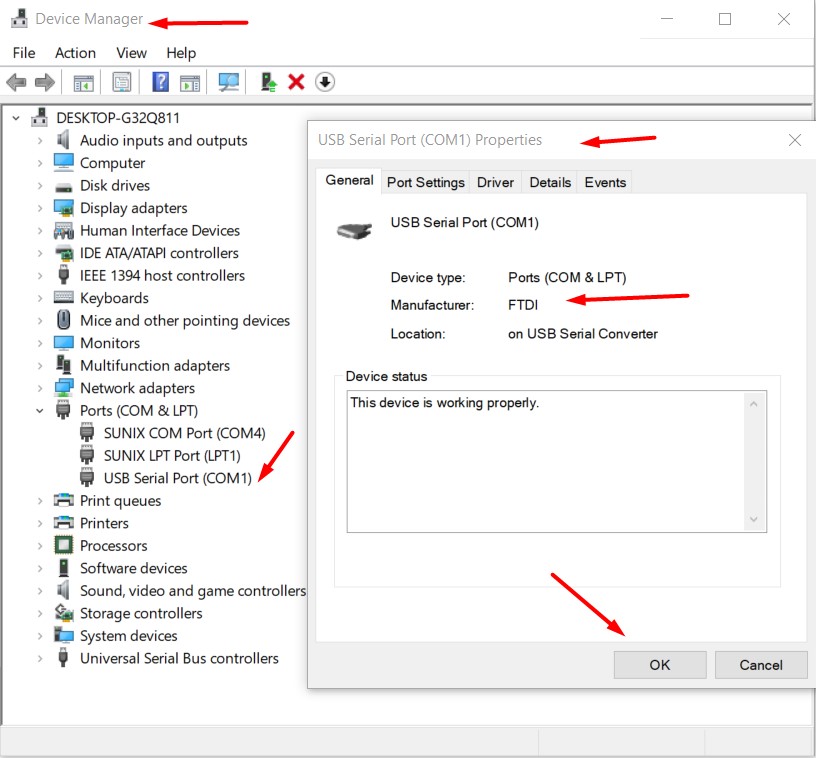Viewport: 816px width, 758px height.
Task: Open the Properties toolbar icon
Action: click(122, 82)
